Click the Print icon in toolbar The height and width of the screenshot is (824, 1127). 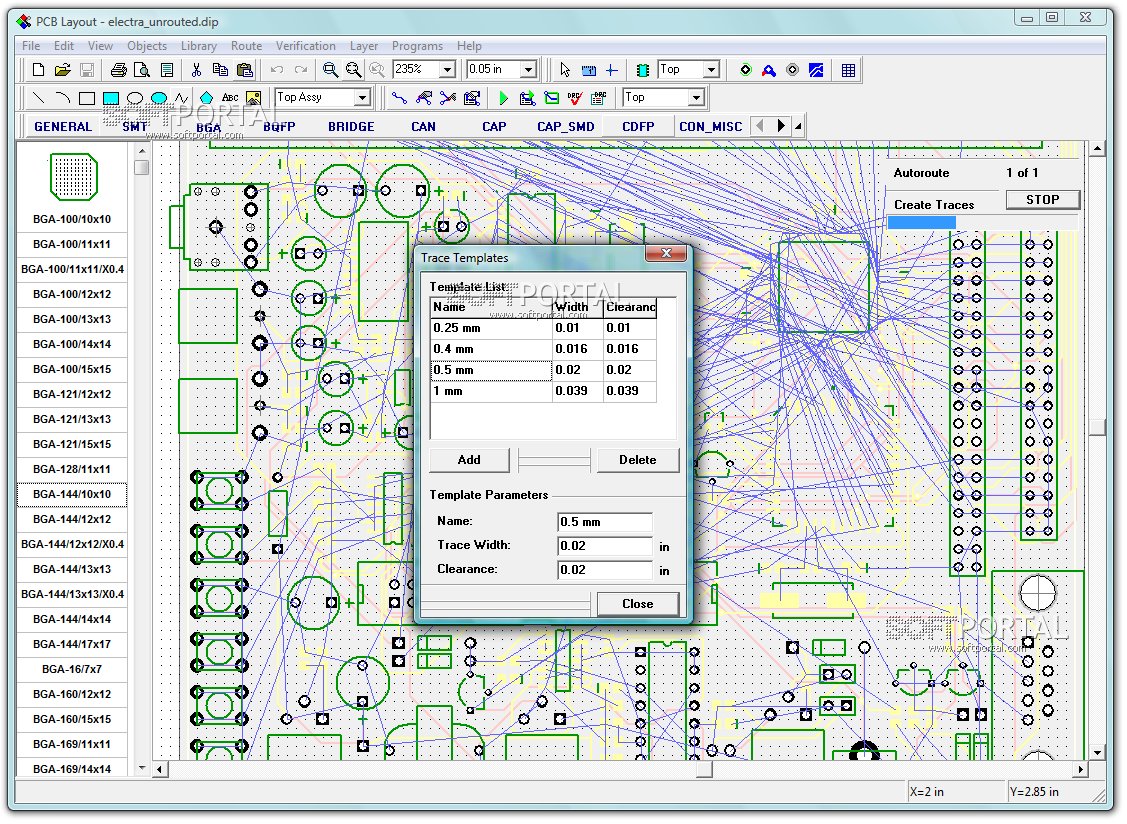pyautogui.click(x=118, y=70)
